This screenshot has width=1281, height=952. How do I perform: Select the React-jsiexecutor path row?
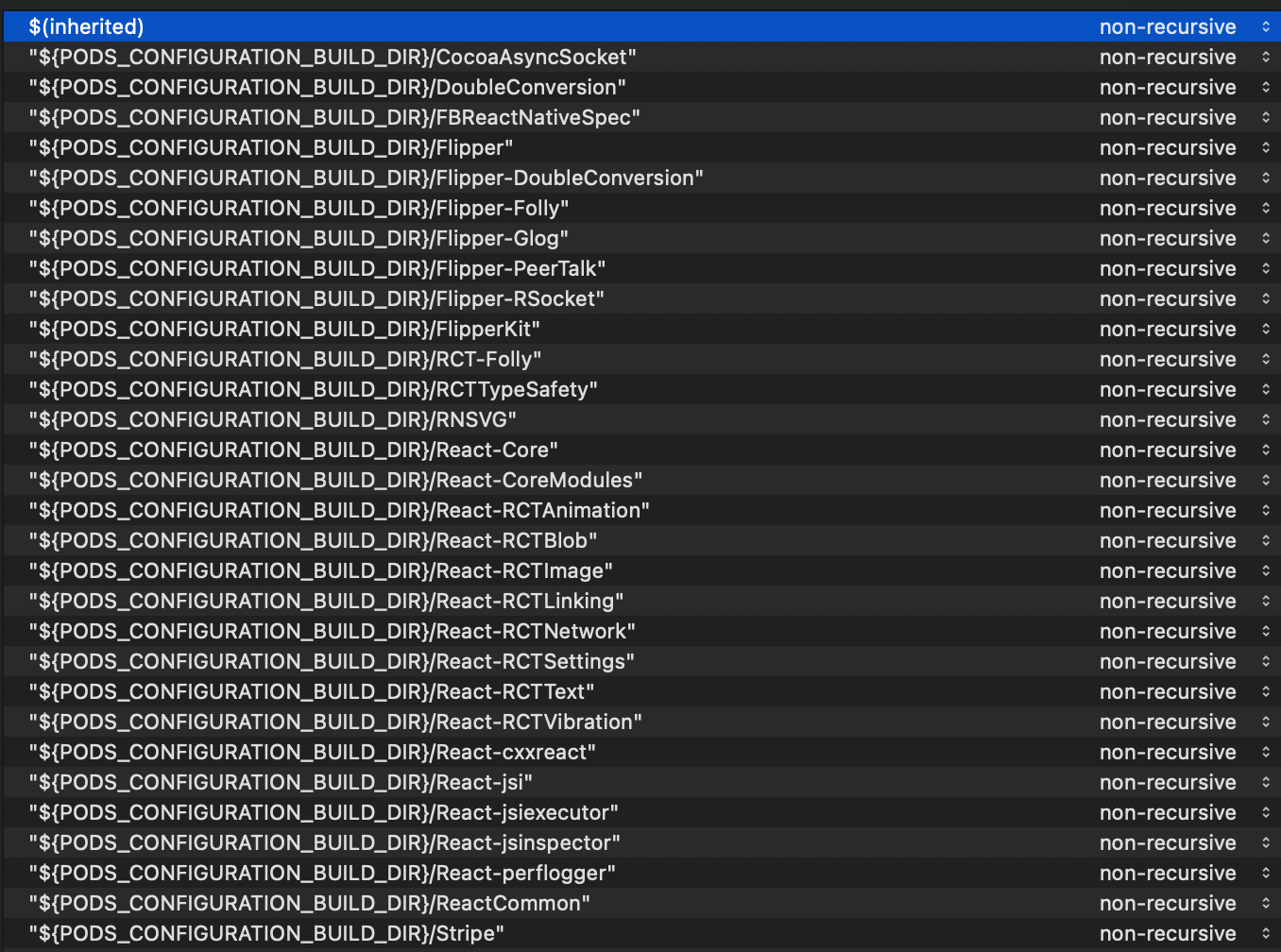click(642, 812)
